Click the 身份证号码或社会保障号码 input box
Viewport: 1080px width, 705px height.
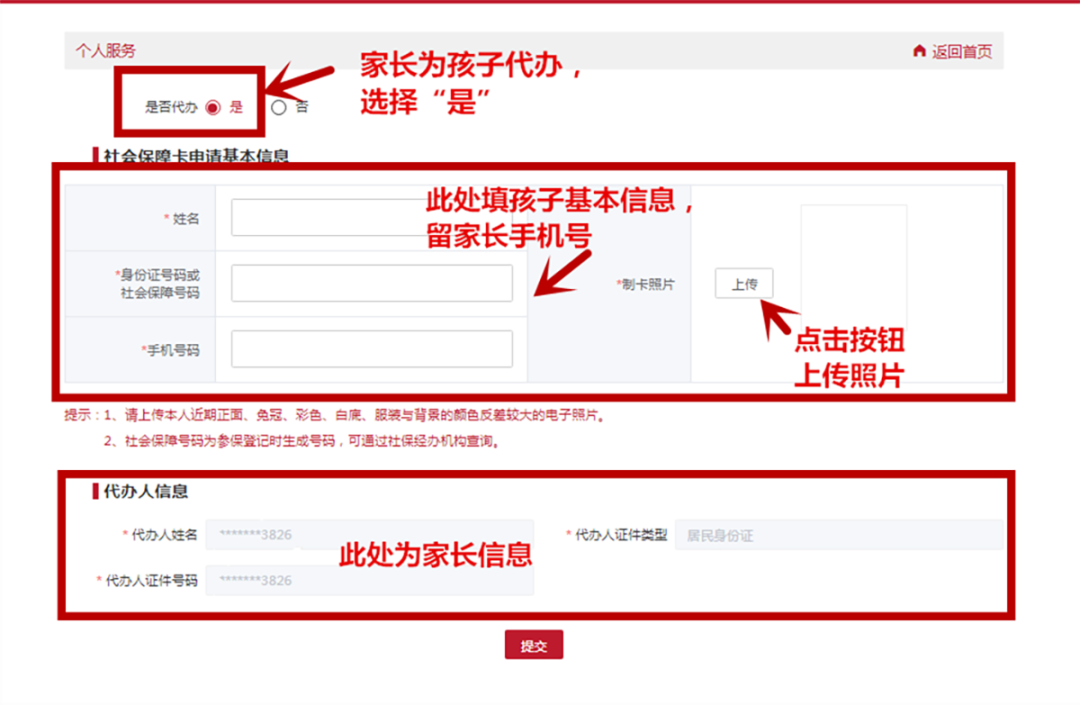click(x=371, y=283)
